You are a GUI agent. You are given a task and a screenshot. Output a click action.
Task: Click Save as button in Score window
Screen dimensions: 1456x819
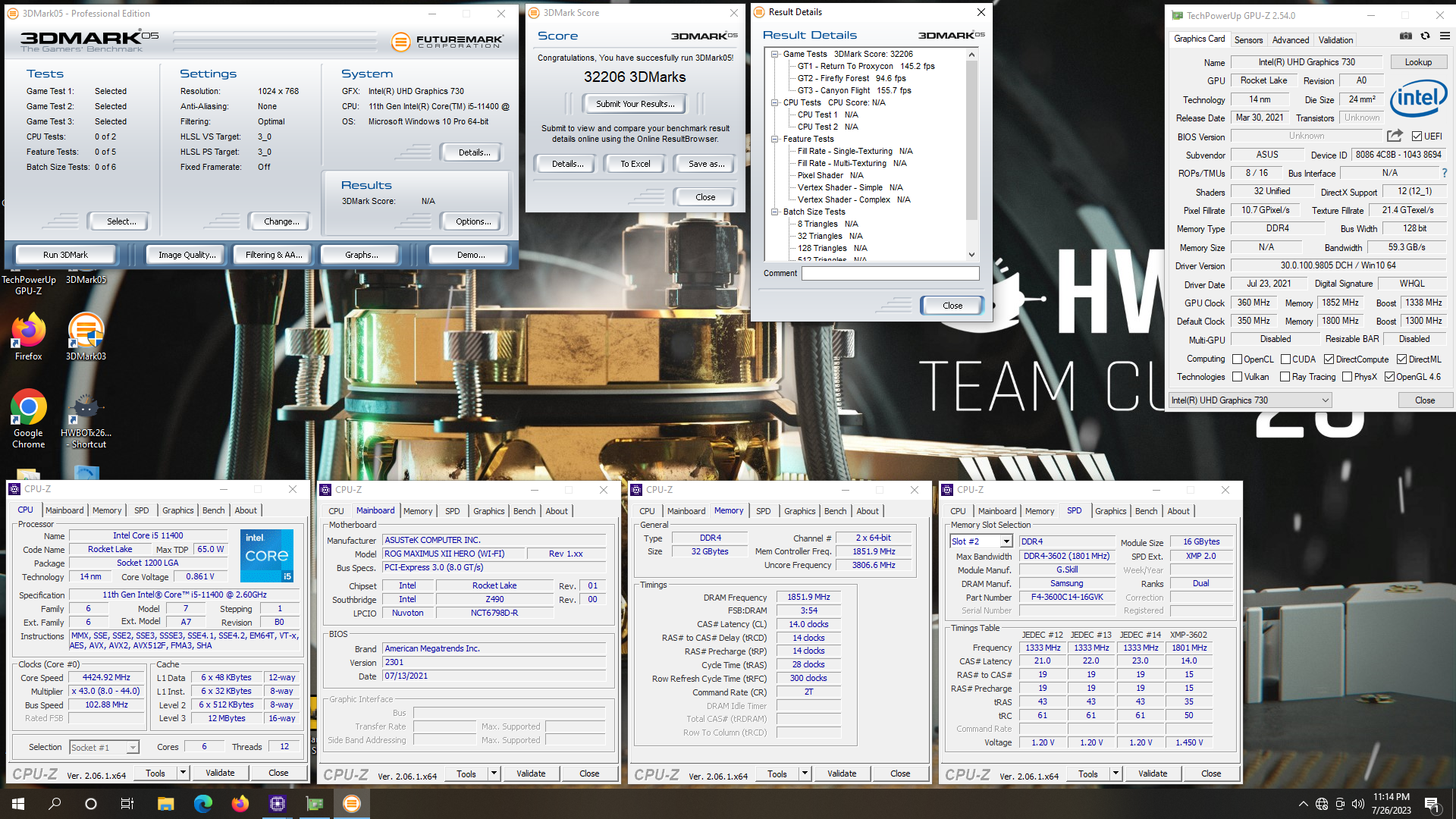705,164
